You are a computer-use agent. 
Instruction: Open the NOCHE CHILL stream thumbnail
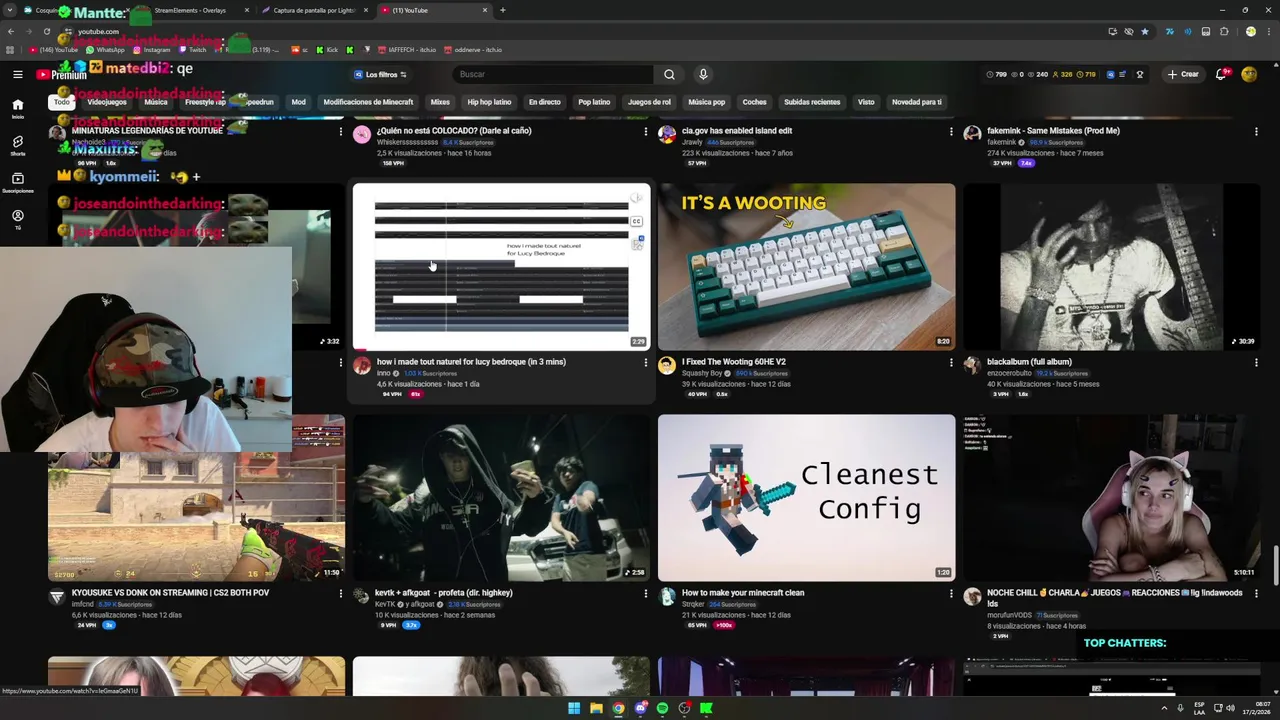pyautogui.click(x=1111, y=498)
